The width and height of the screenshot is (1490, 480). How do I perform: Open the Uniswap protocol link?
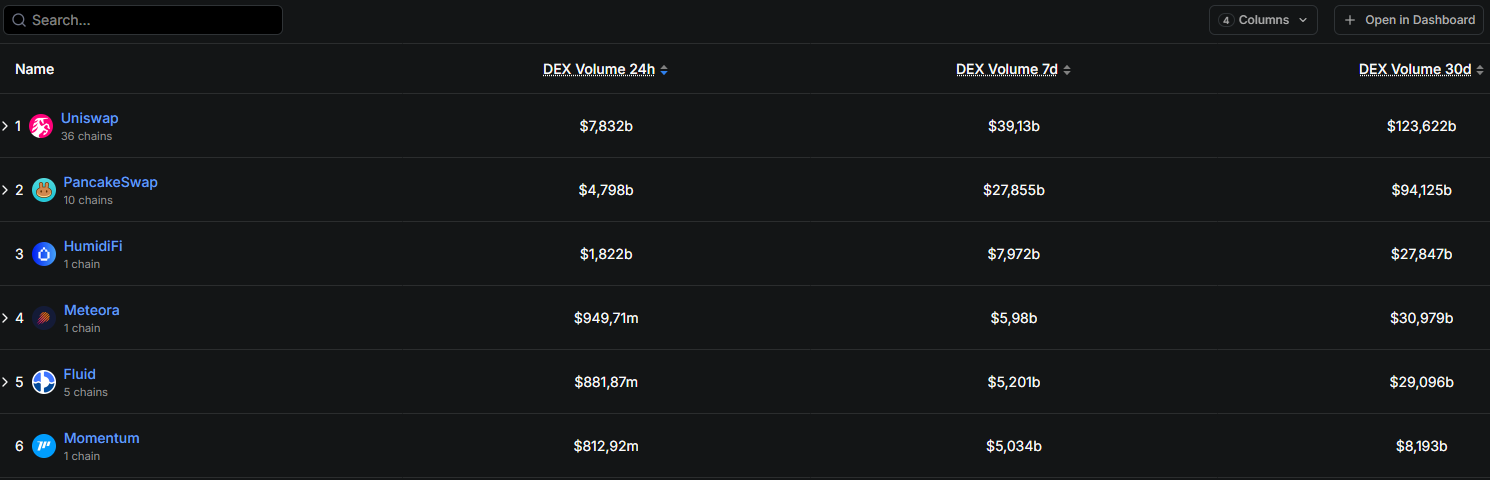89,118
